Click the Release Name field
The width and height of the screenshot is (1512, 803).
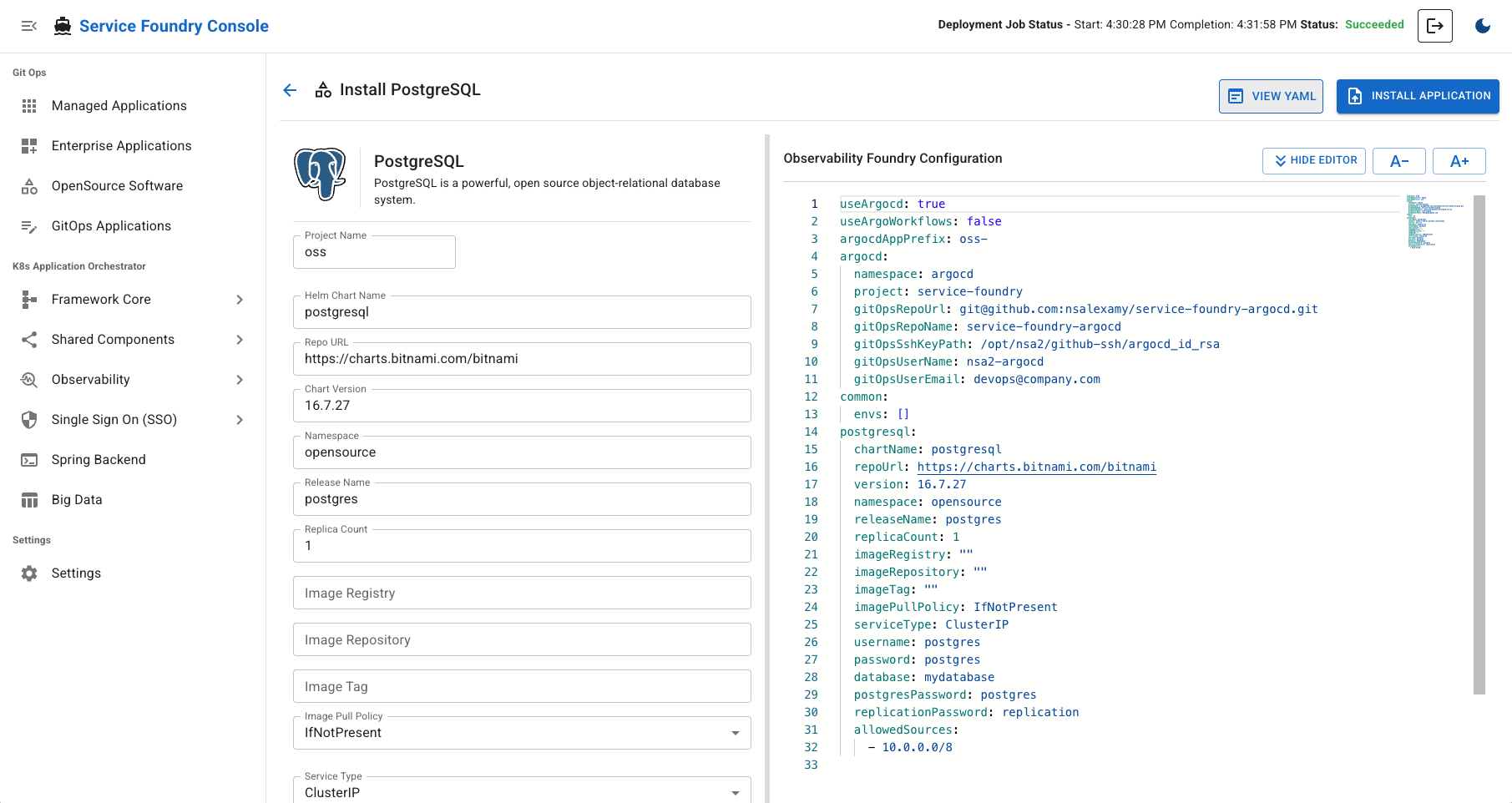522,499
